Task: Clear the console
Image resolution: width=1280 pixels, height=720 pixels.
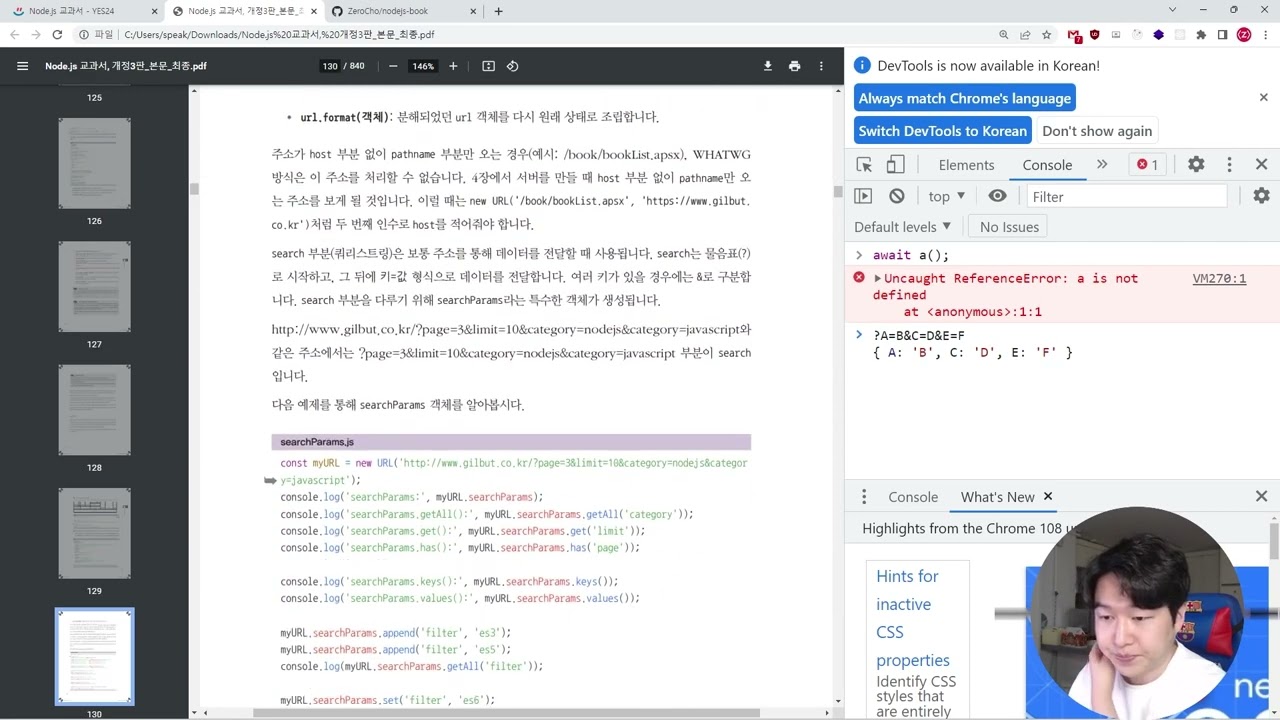Action: 896,196
